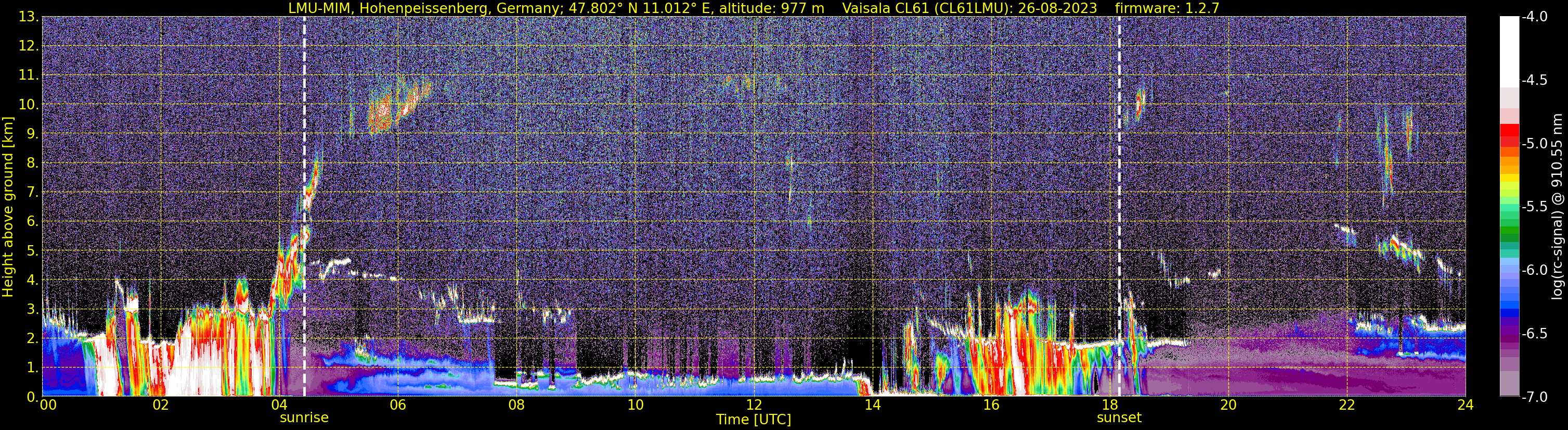Click the 'Time [UTC]' axis label
This screenshot has height=430, width=1568.
(x=754, y=420)
